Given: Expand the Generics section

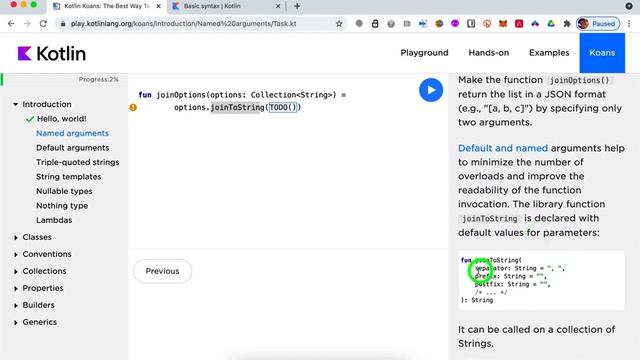Looking at the screenshot, I should (16, 322).
